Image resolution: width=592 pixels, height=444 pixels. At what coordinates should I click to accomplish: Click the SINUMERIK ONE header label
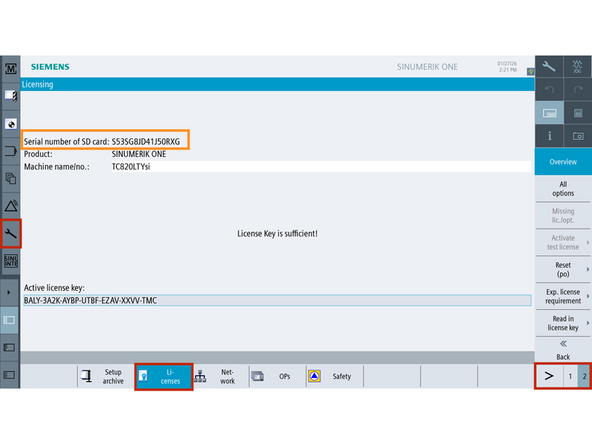pyautogui.click(x=427, y=67)
